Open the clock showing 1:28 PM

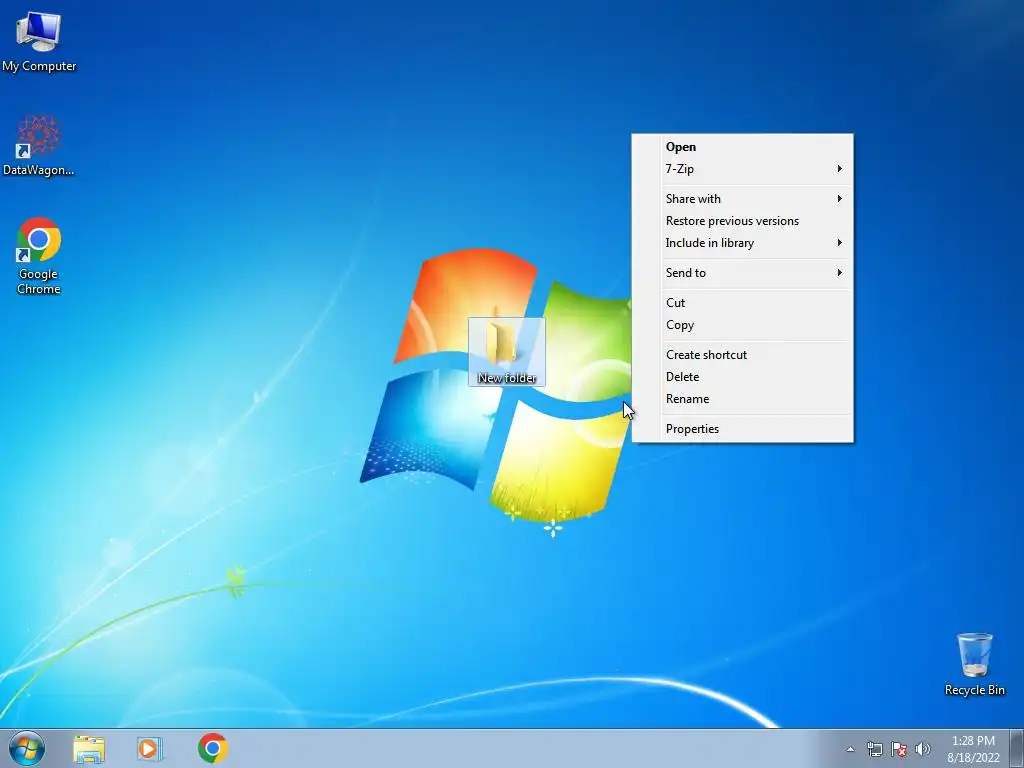click(x=973, y=748)
